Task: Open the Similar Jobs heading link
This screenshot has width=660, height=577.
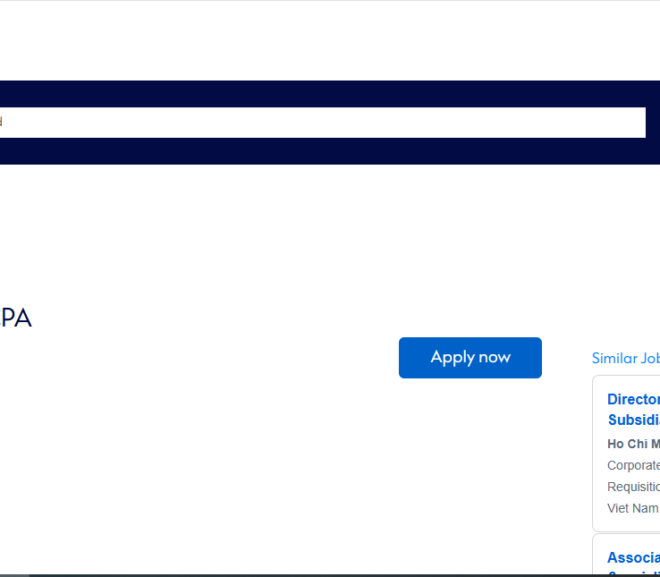Action: (625, 358)
